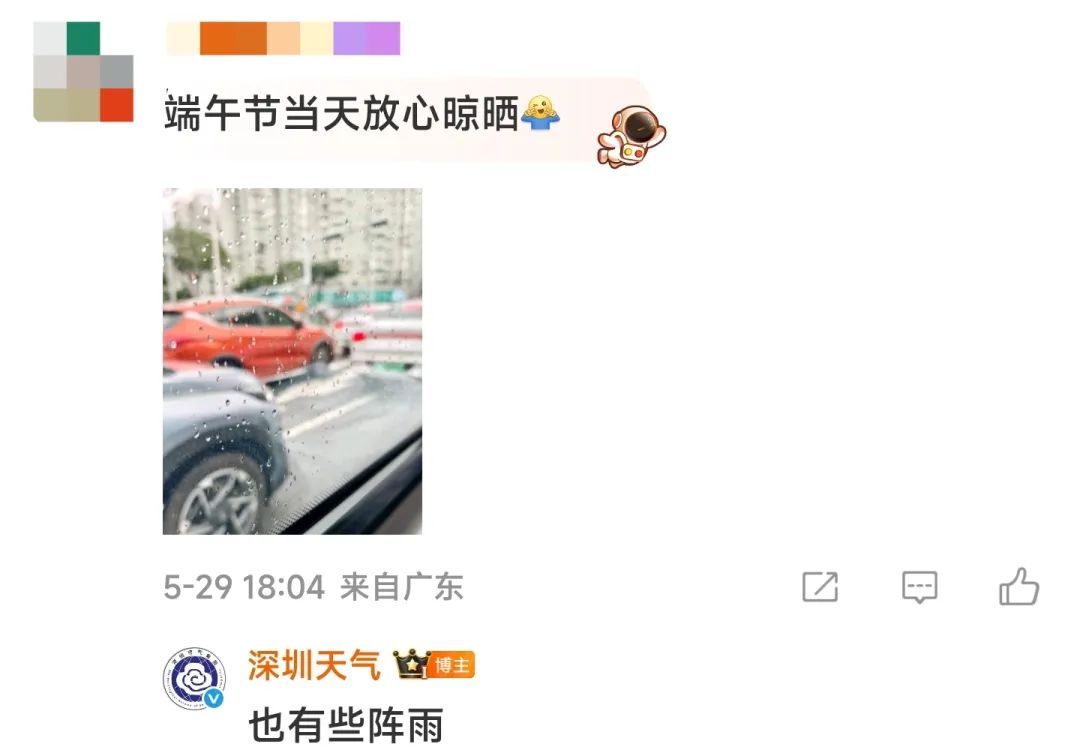Image resolution: width=1080 pixels, height=753 pixels.
Task: Click the pixelated commenter avatar
Action: click(83, 72)
